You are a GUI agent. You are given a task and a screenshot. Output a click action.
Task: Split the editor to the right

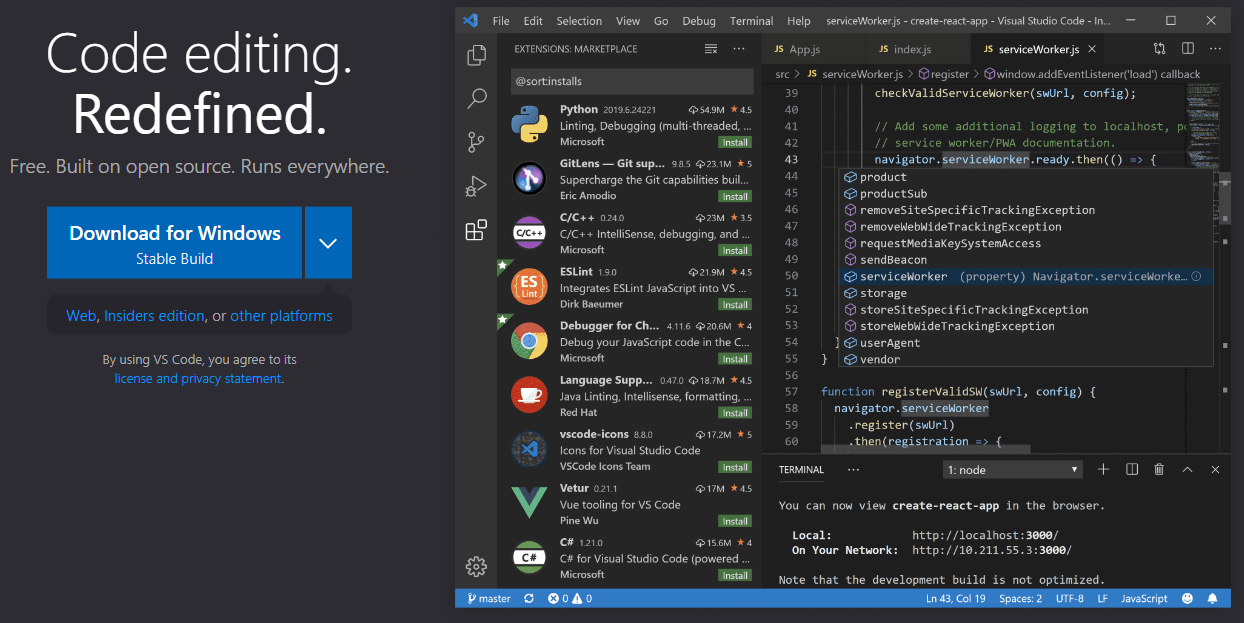1188,48
